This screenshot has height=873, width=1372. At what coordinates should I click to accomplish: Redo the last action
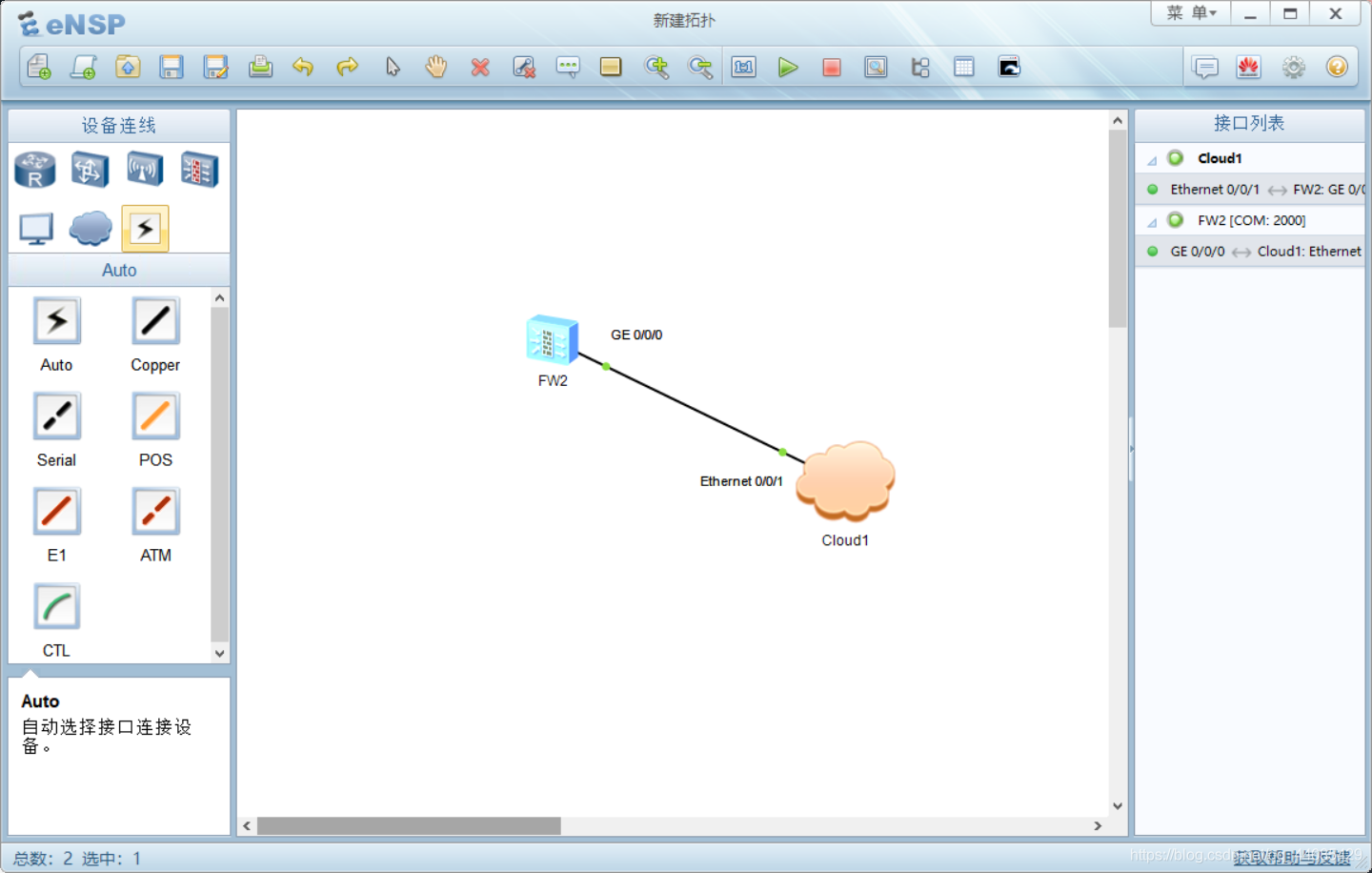[x=348, y=67]
